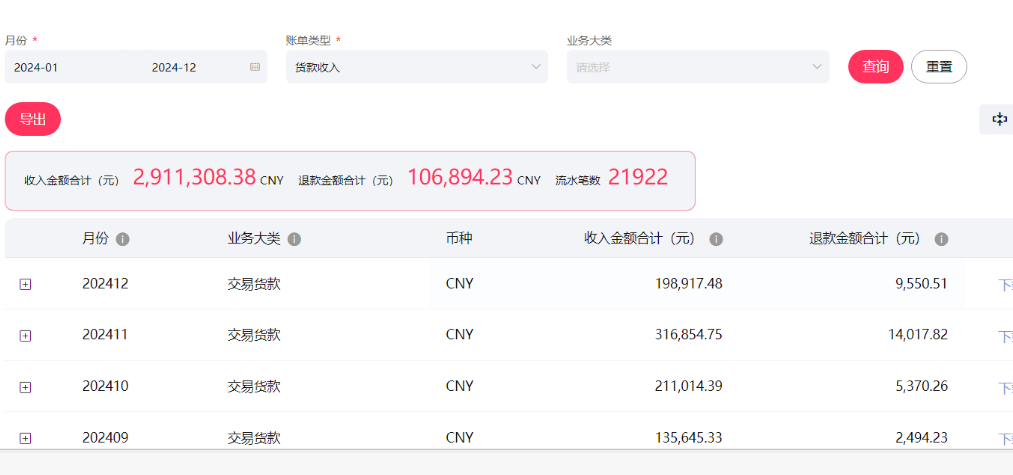Click the calendar icon in month field
The image size is (1013, 475).
click(254, 67)
